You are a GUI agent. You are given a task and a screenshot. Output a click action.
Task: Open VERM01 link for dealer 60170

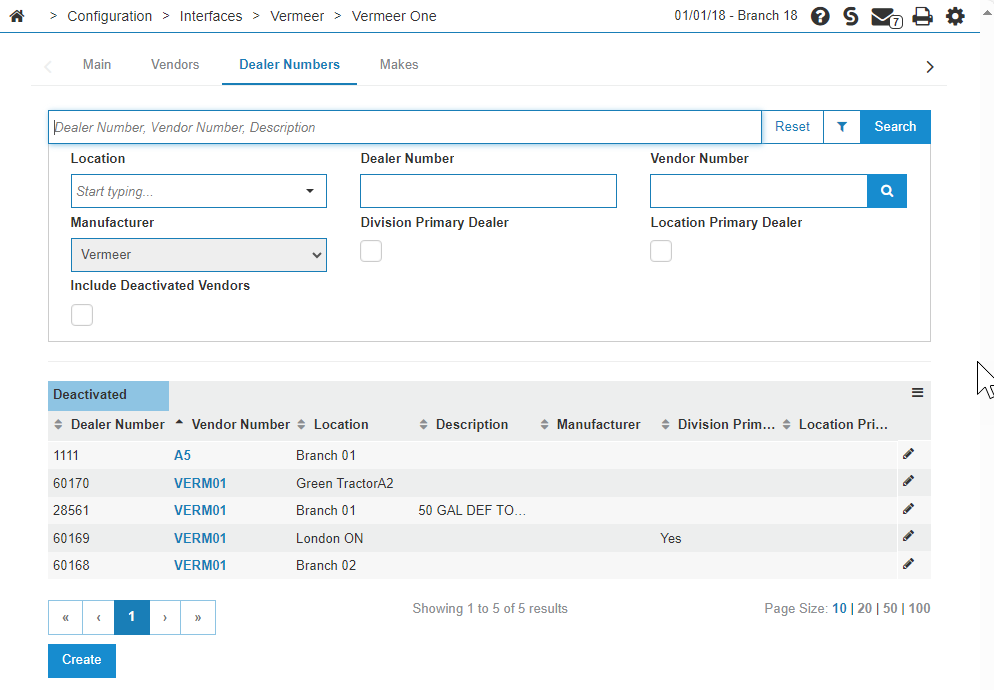click(x=200, y=483)
